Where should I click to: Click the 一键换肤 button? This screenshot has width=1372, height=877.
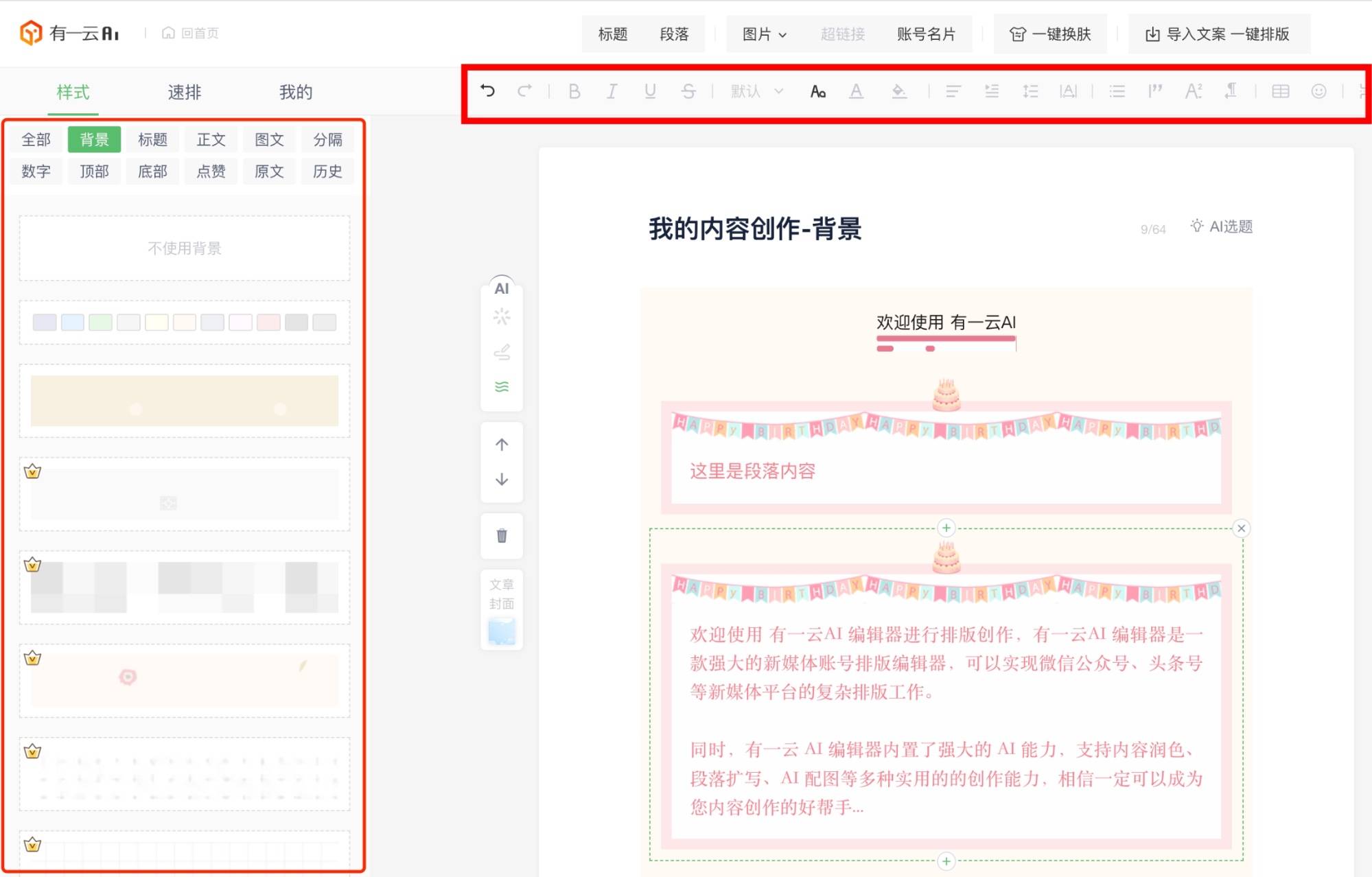[x=1050, y=34]
